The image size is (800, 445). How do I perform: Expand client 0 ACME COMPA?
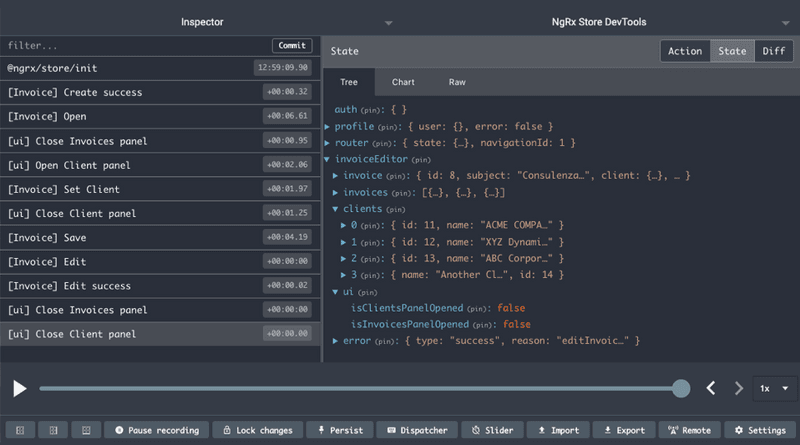pyautogui.click(x=343, y=225)
